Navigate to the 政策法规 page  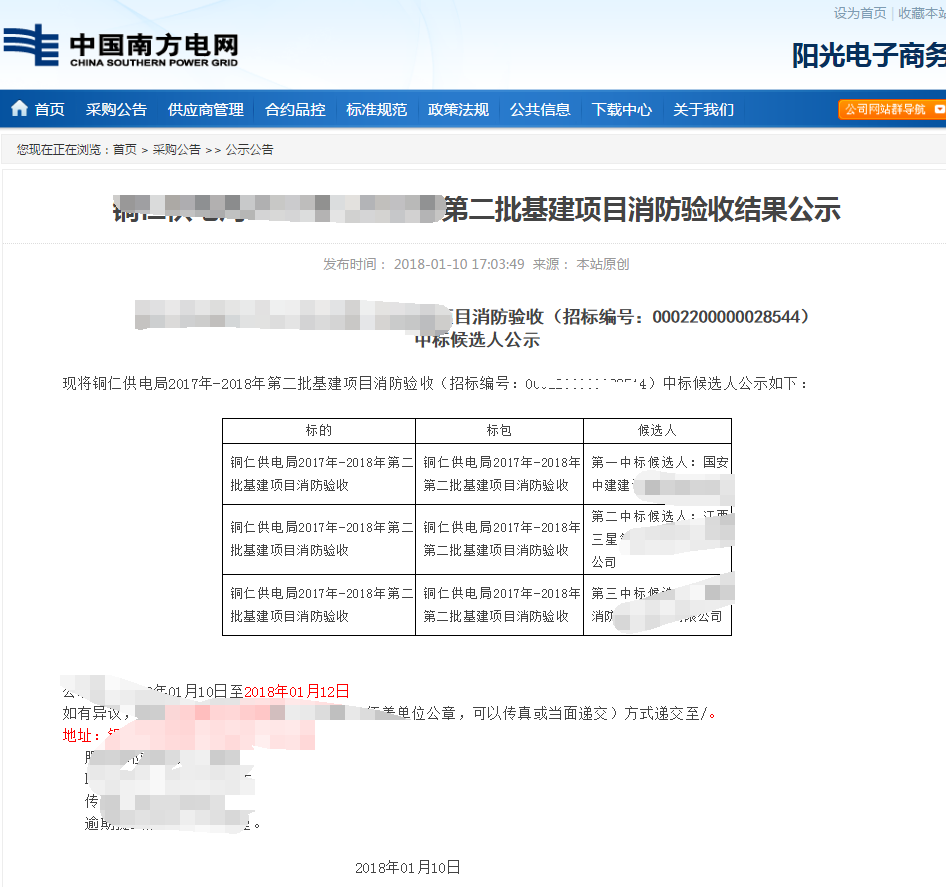tap(457, 109)
